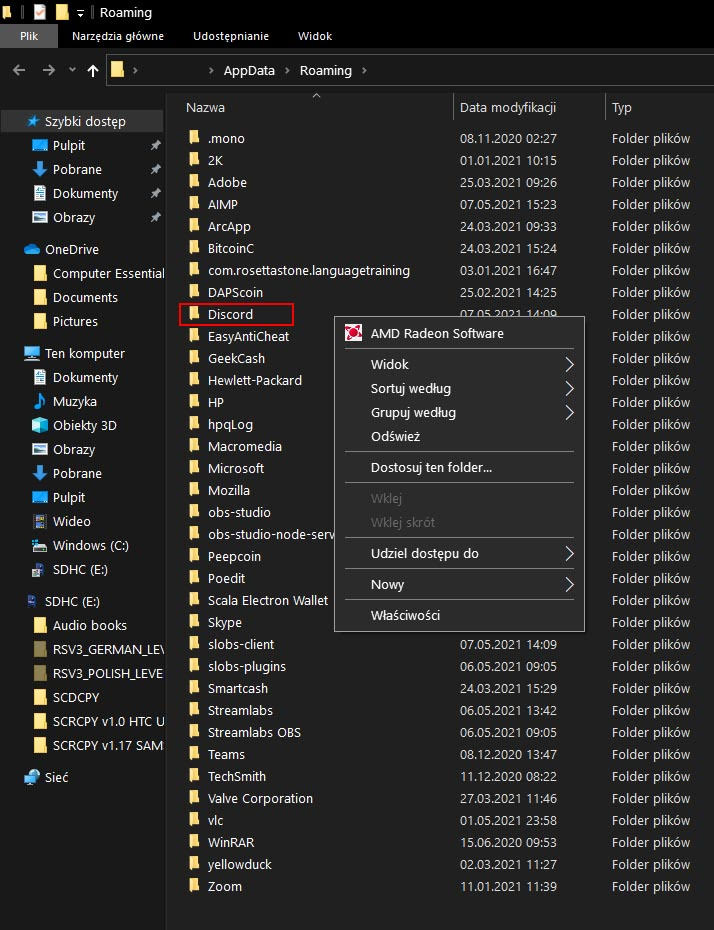Select the Adobe folder row
The image size is (714, 930).
227,182
